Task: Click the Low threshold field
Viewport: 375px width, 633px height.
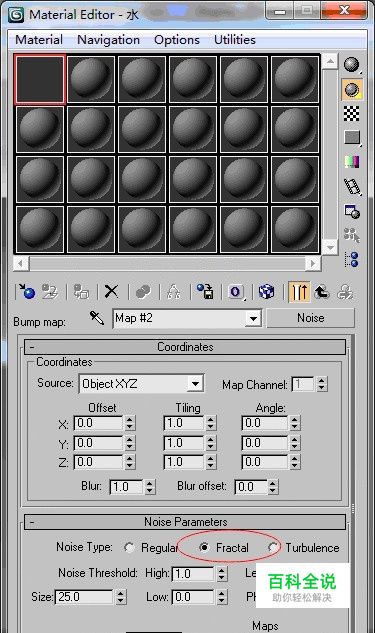Action: click(194, 597)
